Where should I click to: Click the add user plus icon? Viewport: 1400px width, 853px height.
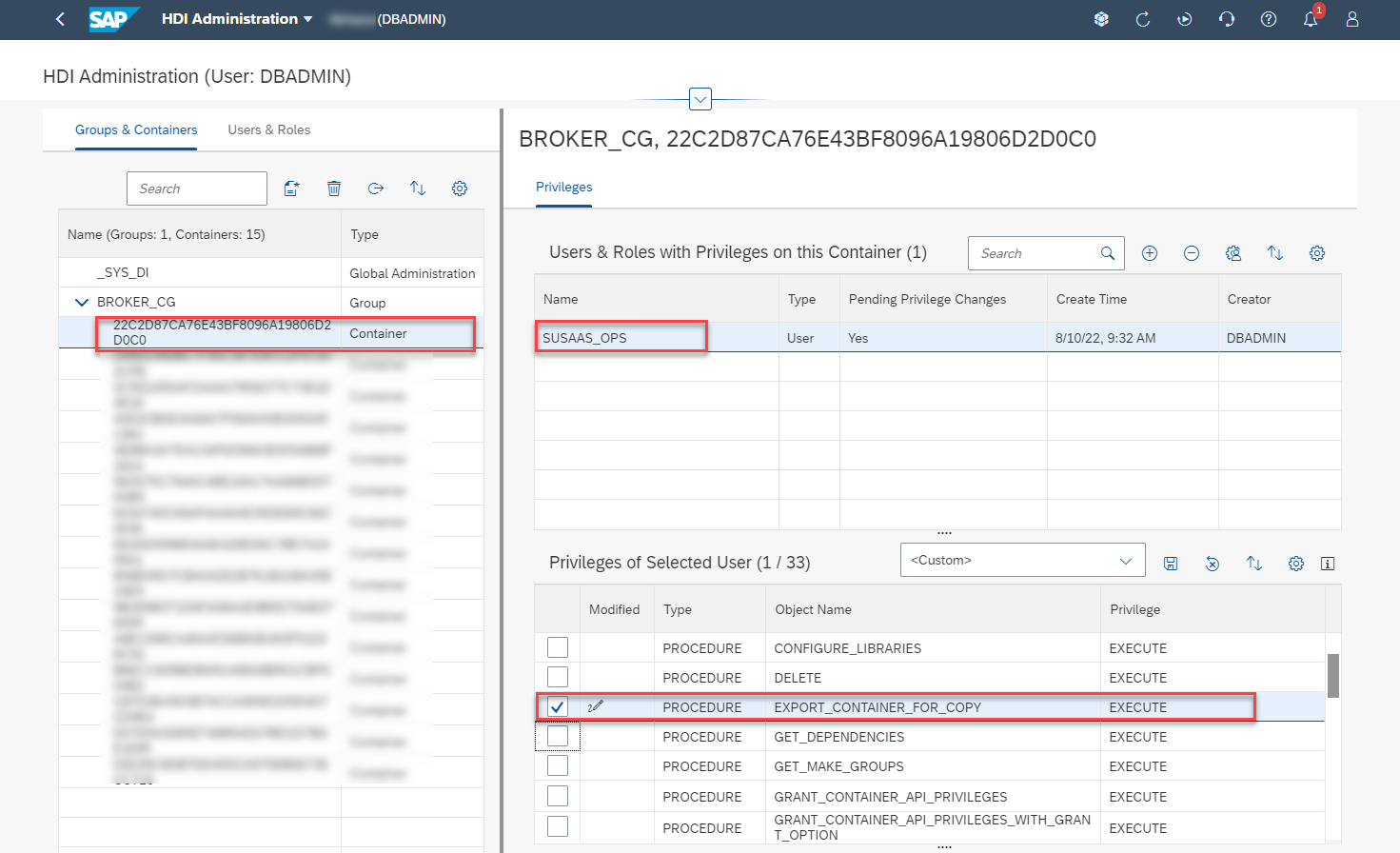(1150, 253)
